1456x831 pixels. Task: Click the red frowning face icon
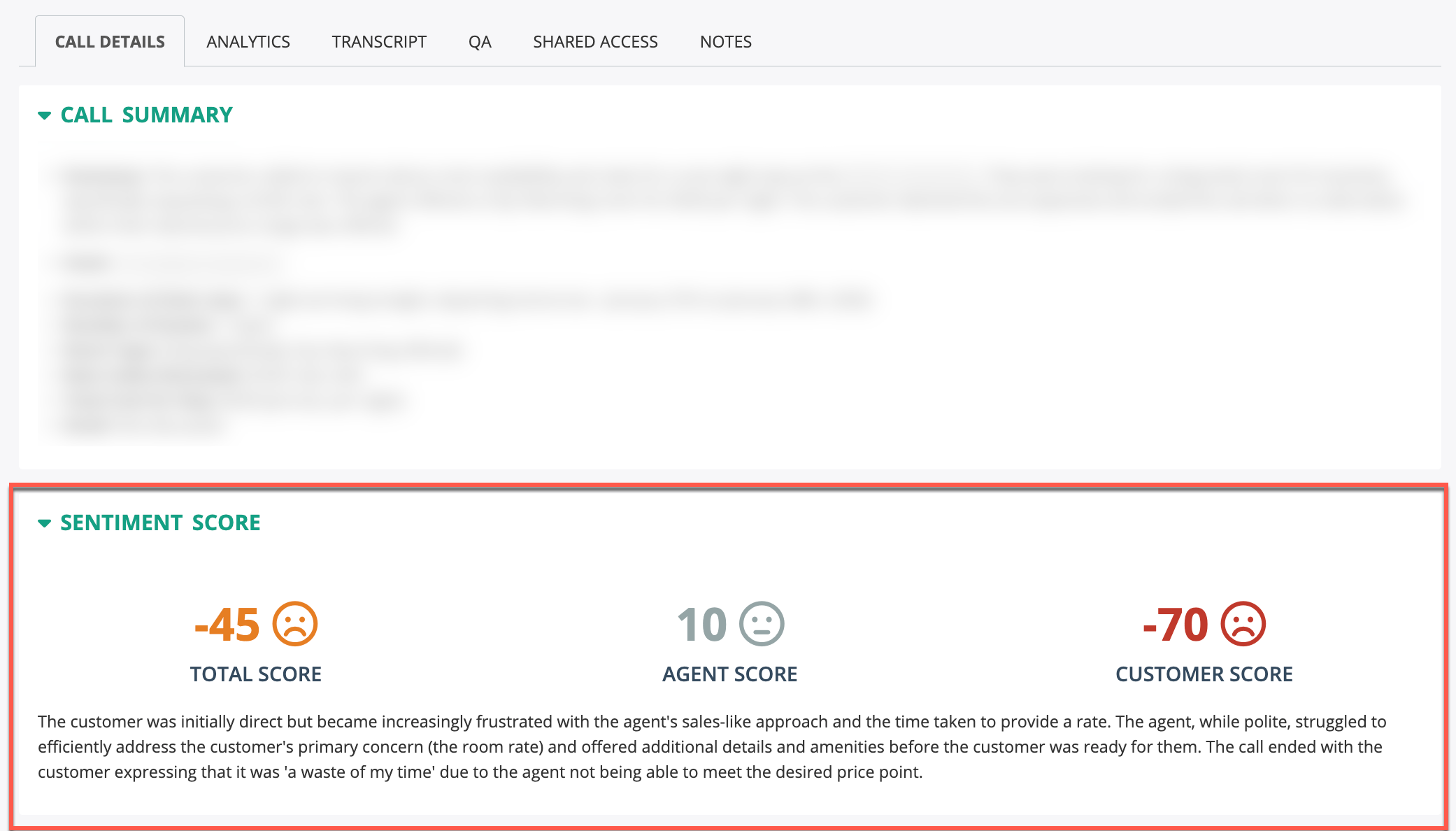tap(1243, 624)
